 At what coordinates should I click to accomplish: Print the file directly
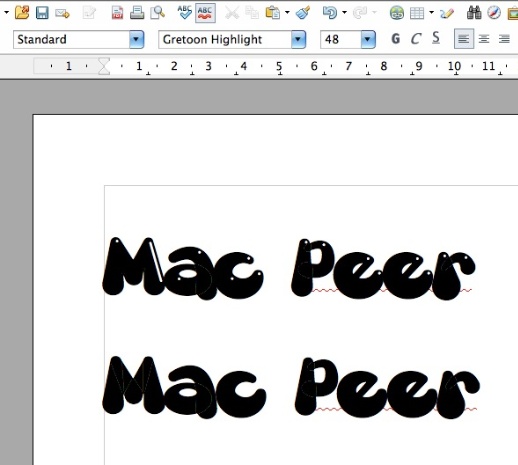click(x=137, y=13)
